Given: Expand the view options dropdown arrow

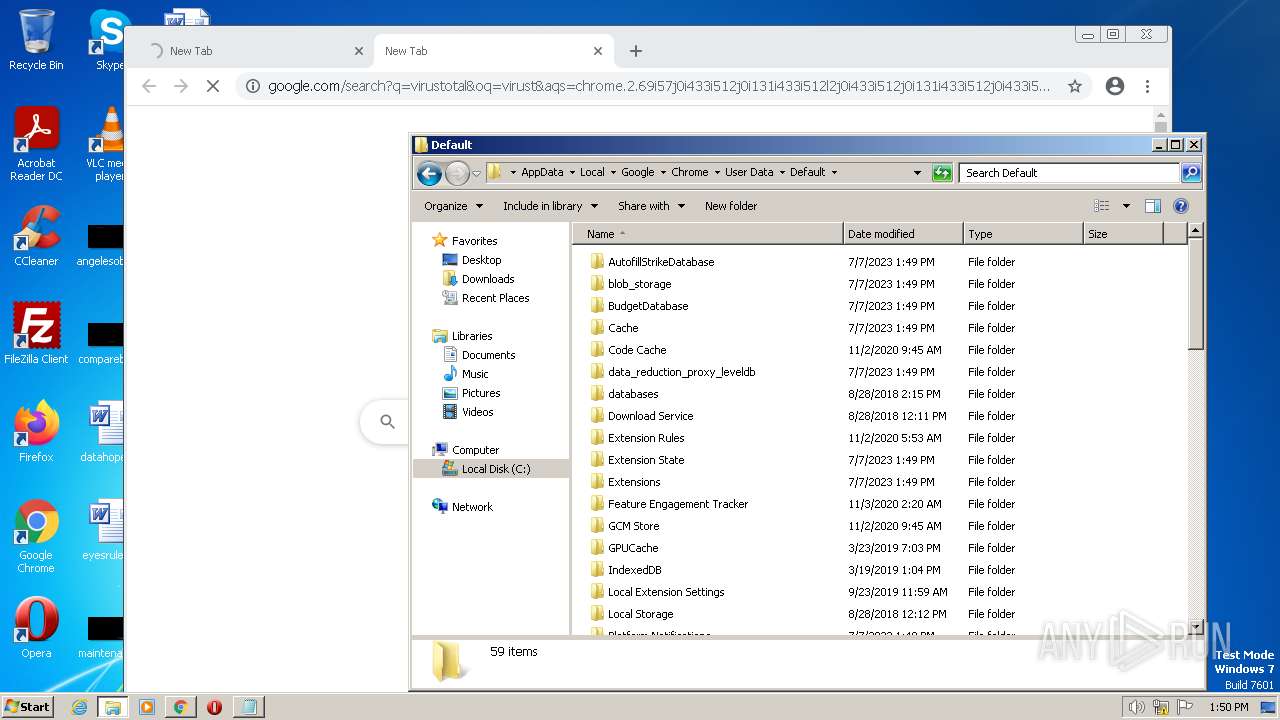Looking at the screenshot, I should coord(1126,206).
